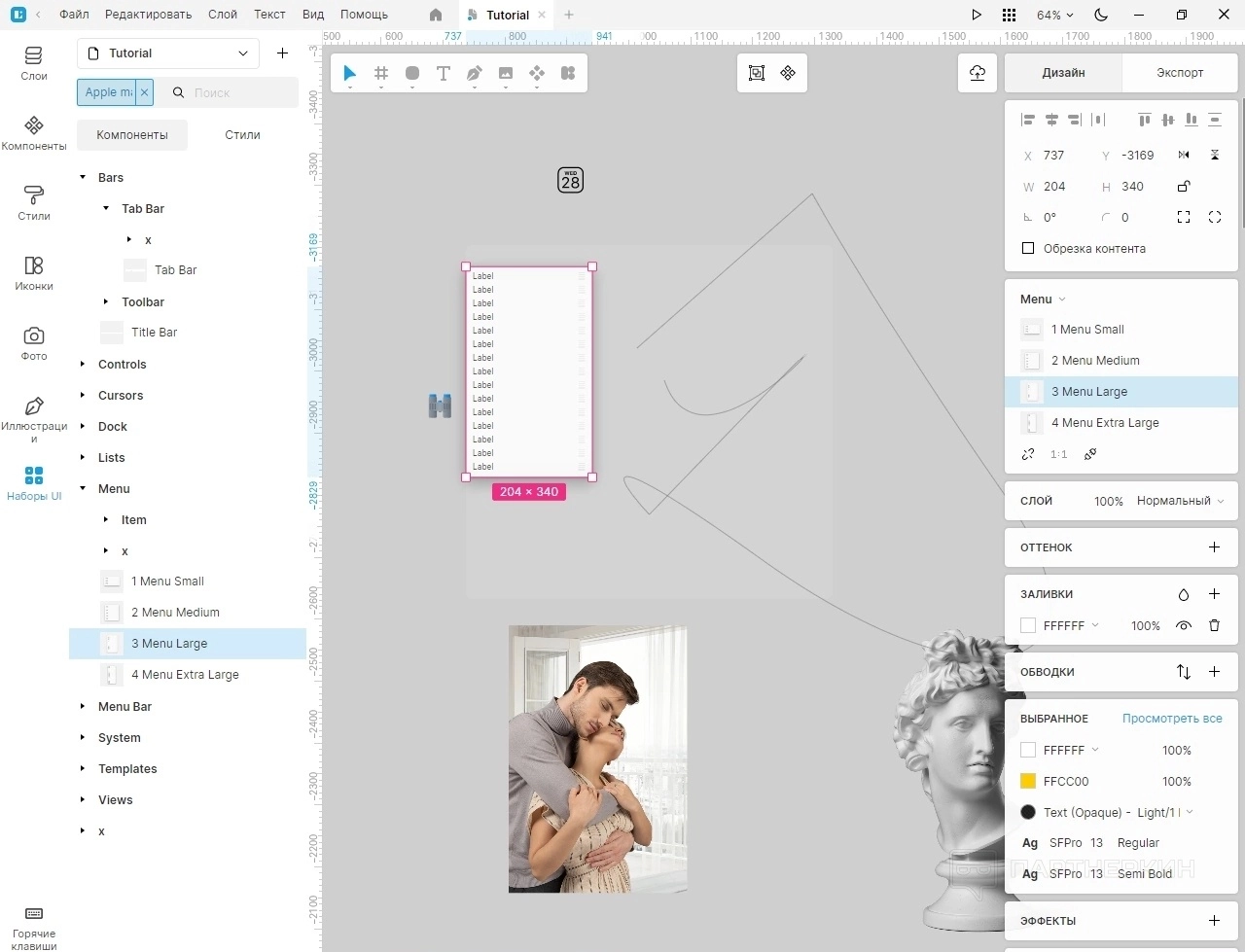Open the Фото panel in the sidebar
The height and width of the screenshot is (952, 1245).
coord(34,343)
